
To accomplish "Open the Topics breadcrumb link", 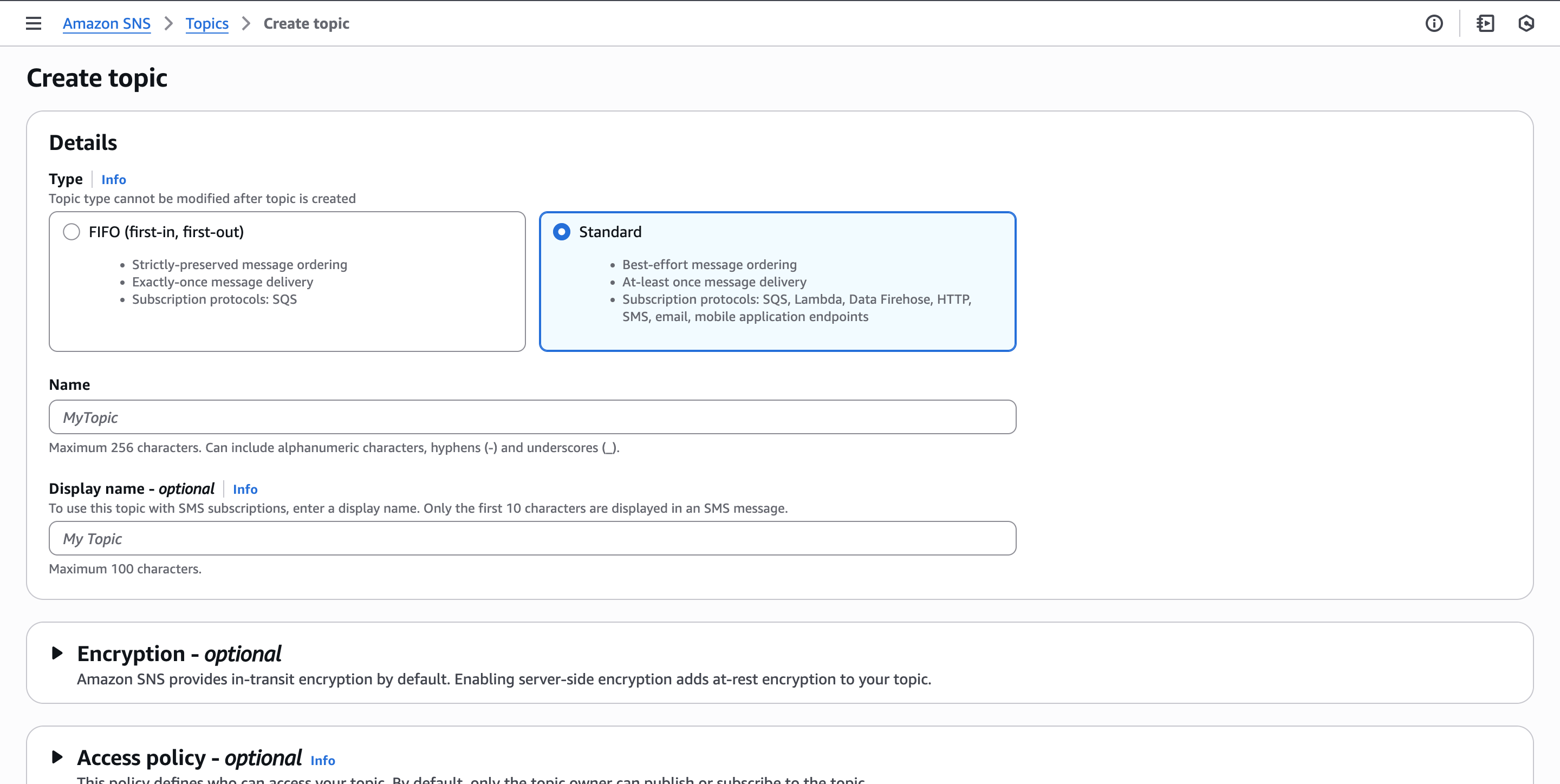I will point(206,24).
